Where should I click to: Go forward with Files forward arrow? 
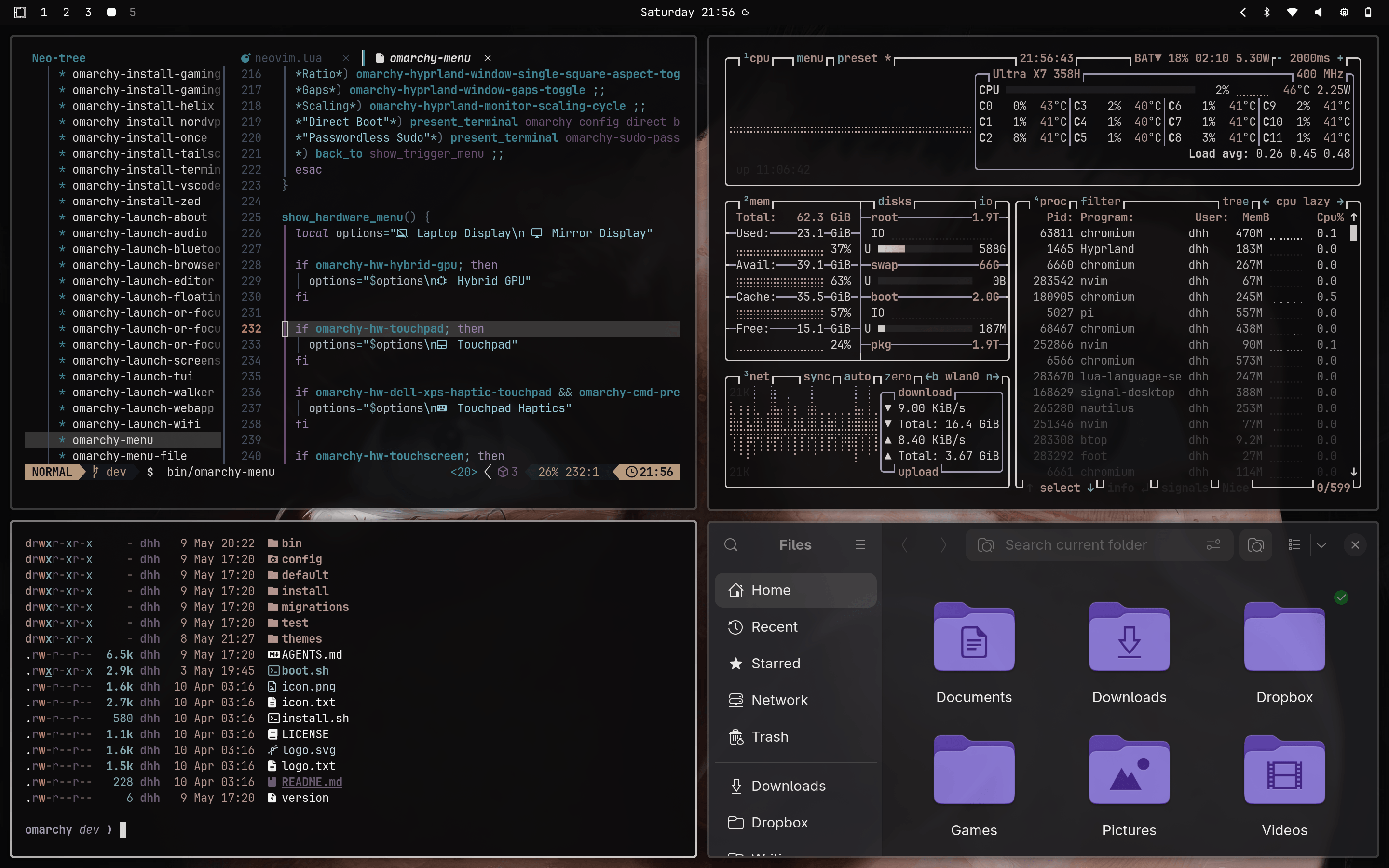click(x=943, y=544)
